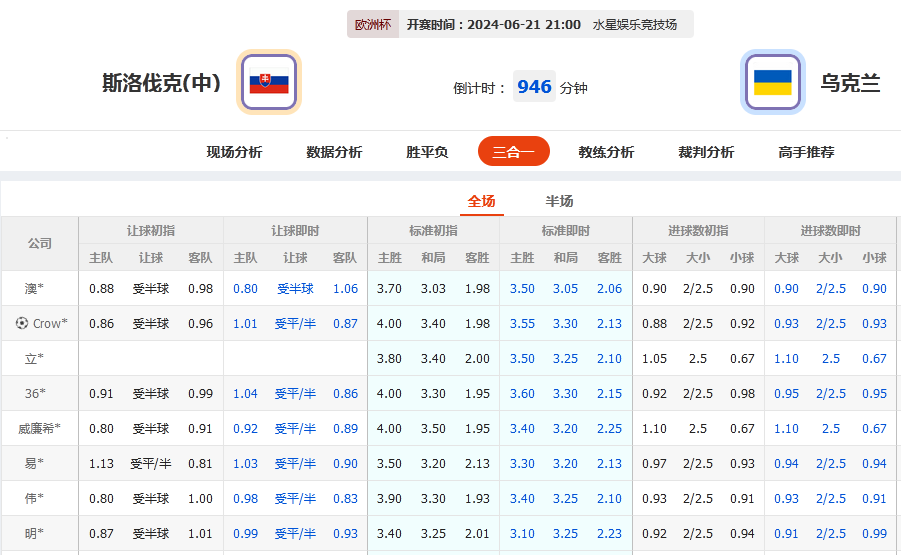901x555 pixels.
Task: Switch to the 胜平负 tab
Action: [427, 152]
